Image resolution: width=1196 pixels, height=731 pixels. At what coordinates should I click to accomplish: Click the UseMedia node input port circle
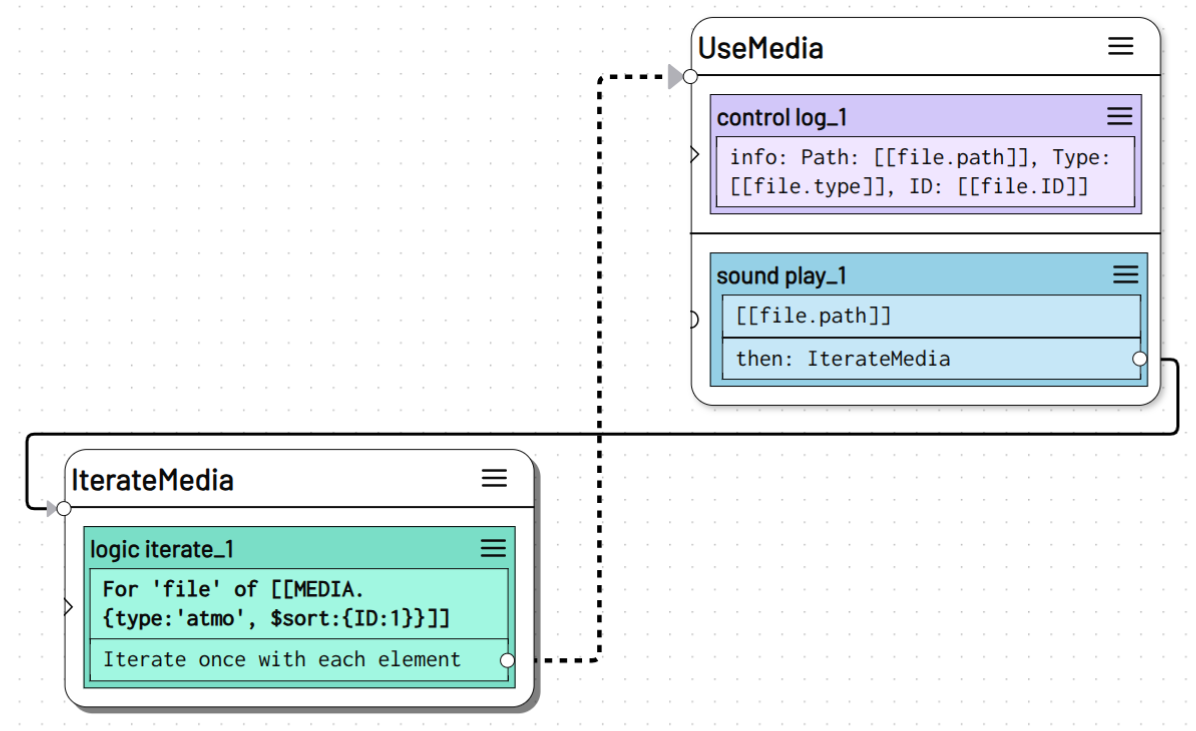coord(690,76)
